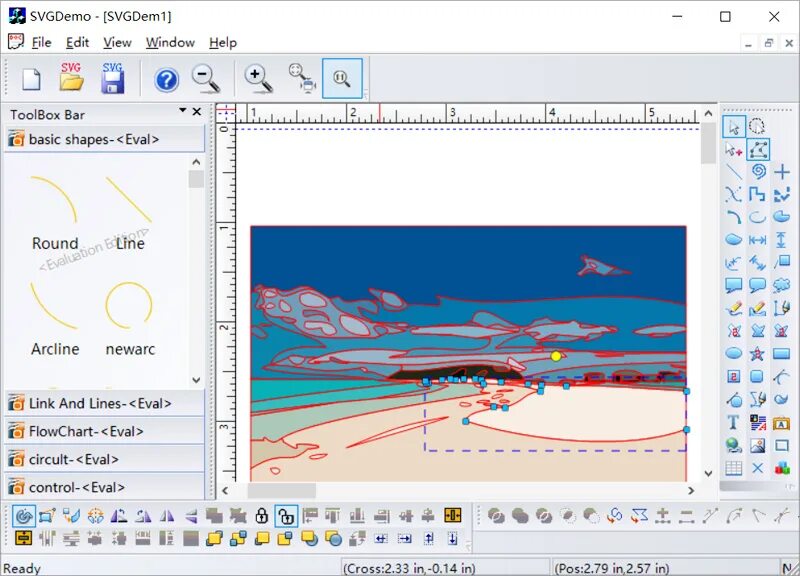Close the ToolBox Bar panel
Image resolution: width=800 pixels, height=576 pixels.
(x=197, y=111)
